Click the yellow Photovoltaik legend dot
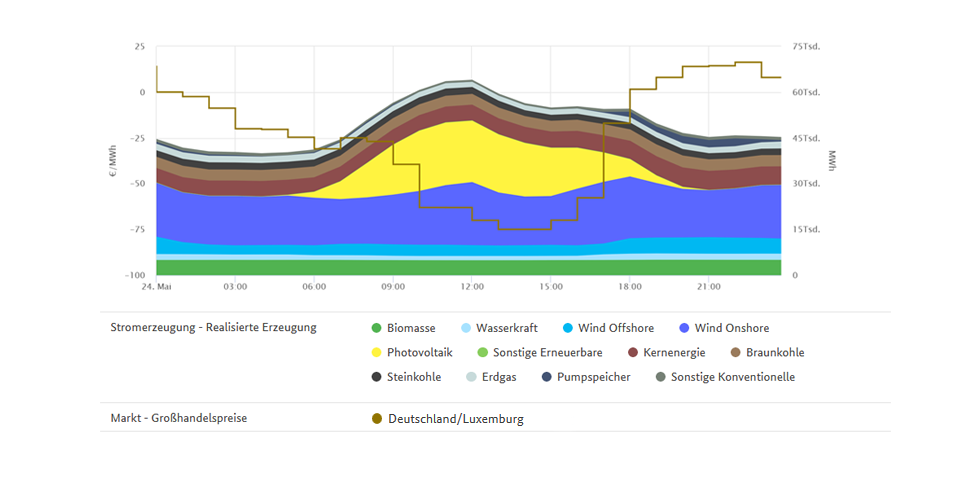This screenshot has width=960, height=500. 377,353
